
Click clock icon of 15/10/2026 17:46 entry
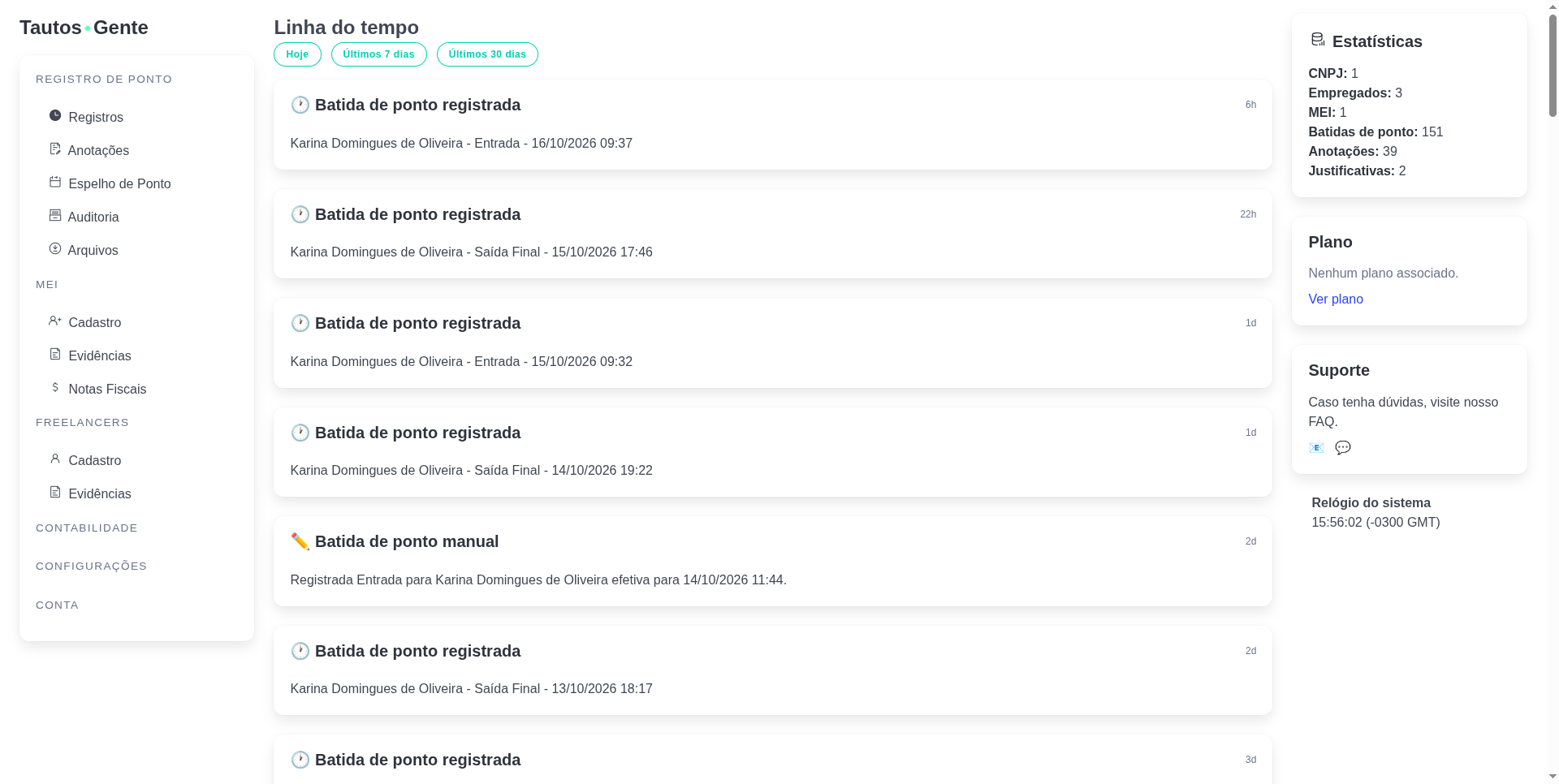pyautogui.click(x=300, y=214)
